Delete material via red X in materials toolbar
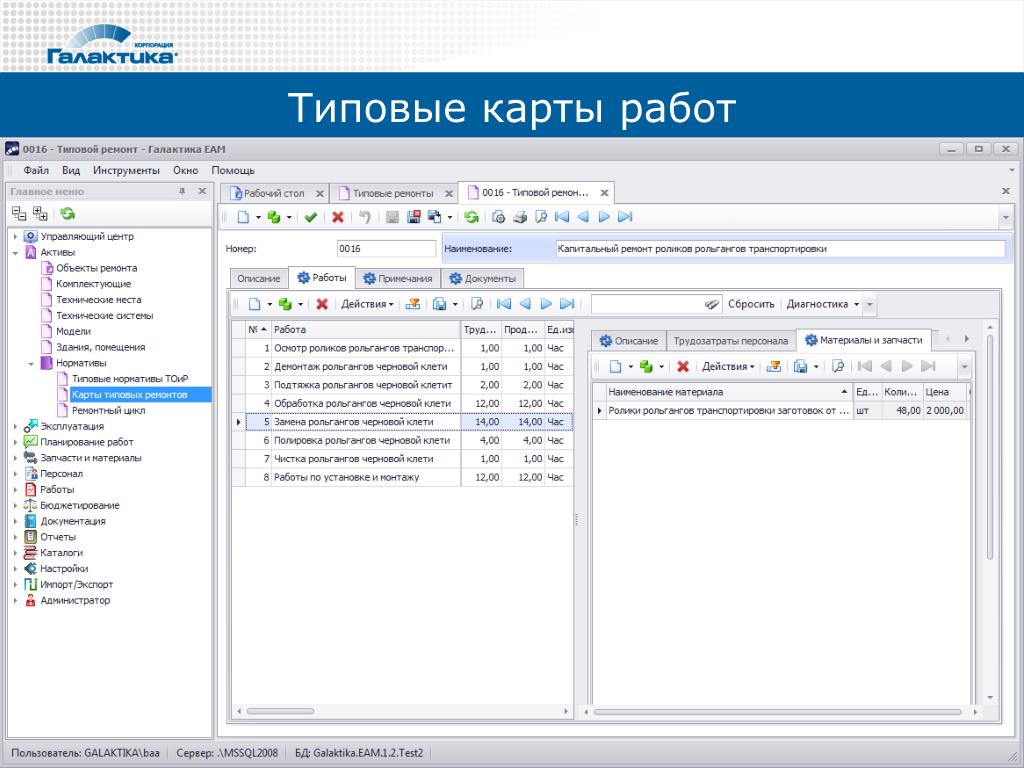The width and height of the screenshot is (1024, 768). click(683, 366)
